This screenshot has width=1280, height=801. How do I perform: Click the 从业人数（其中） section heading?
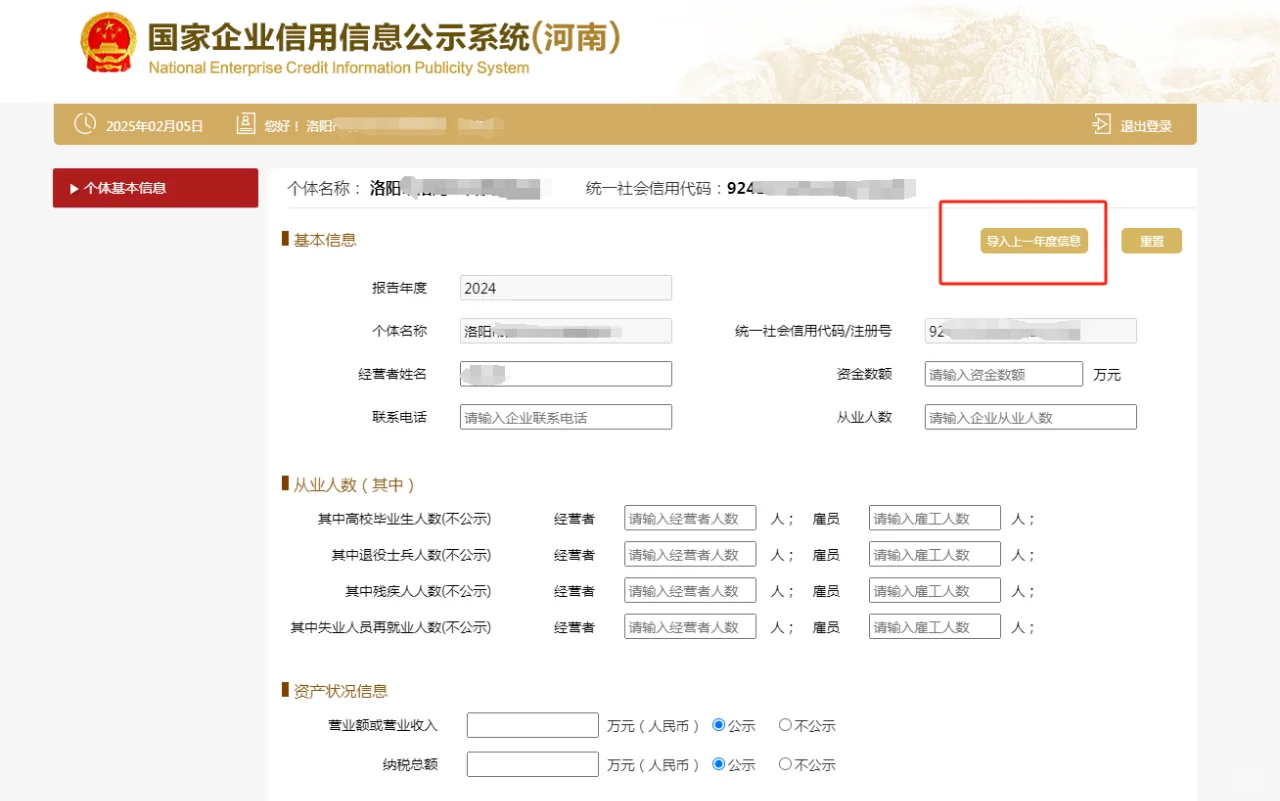click(354, 485)
